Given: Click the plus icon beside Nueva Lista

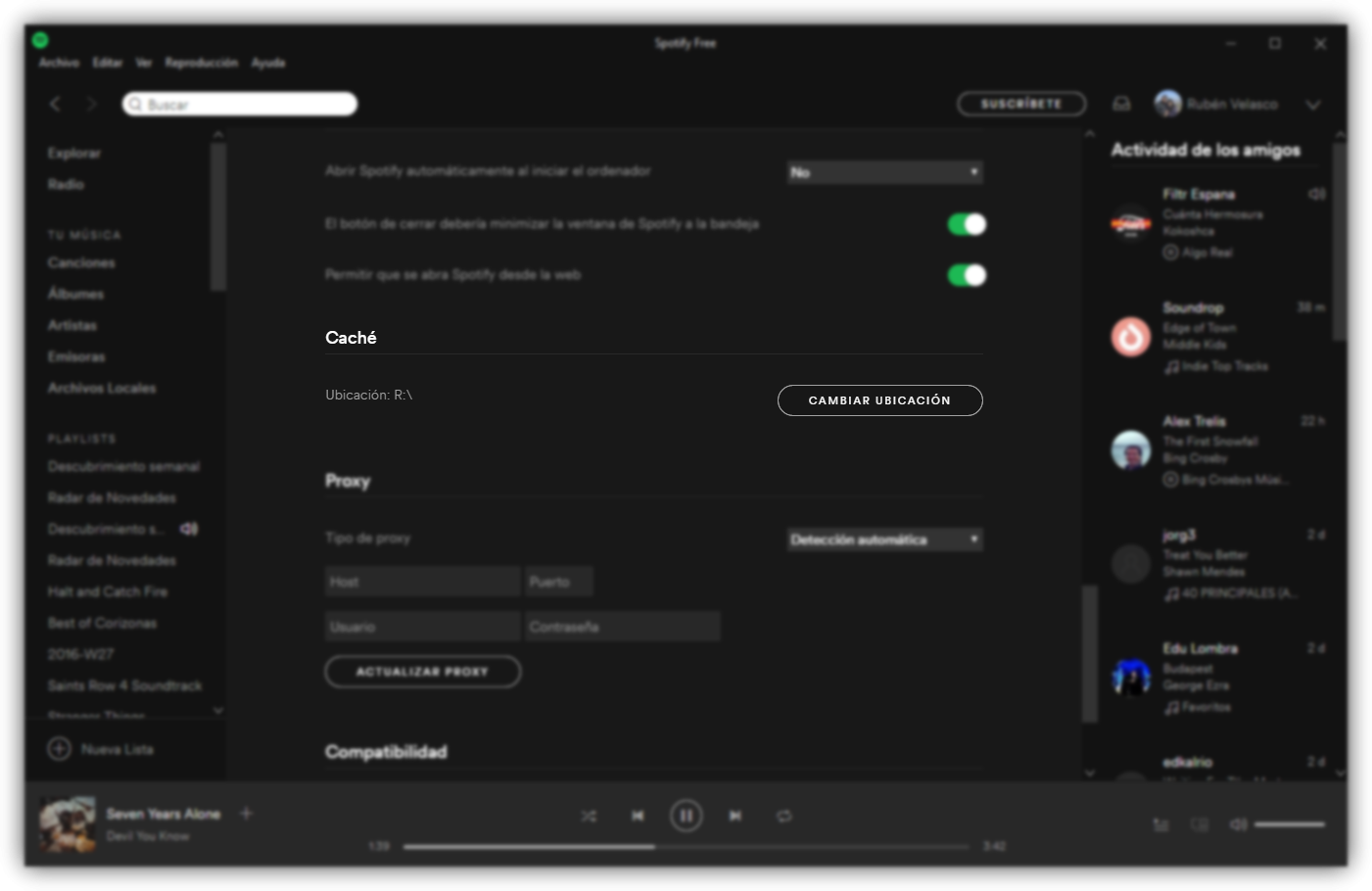Looking at the screenshot, I should (60, 749).
